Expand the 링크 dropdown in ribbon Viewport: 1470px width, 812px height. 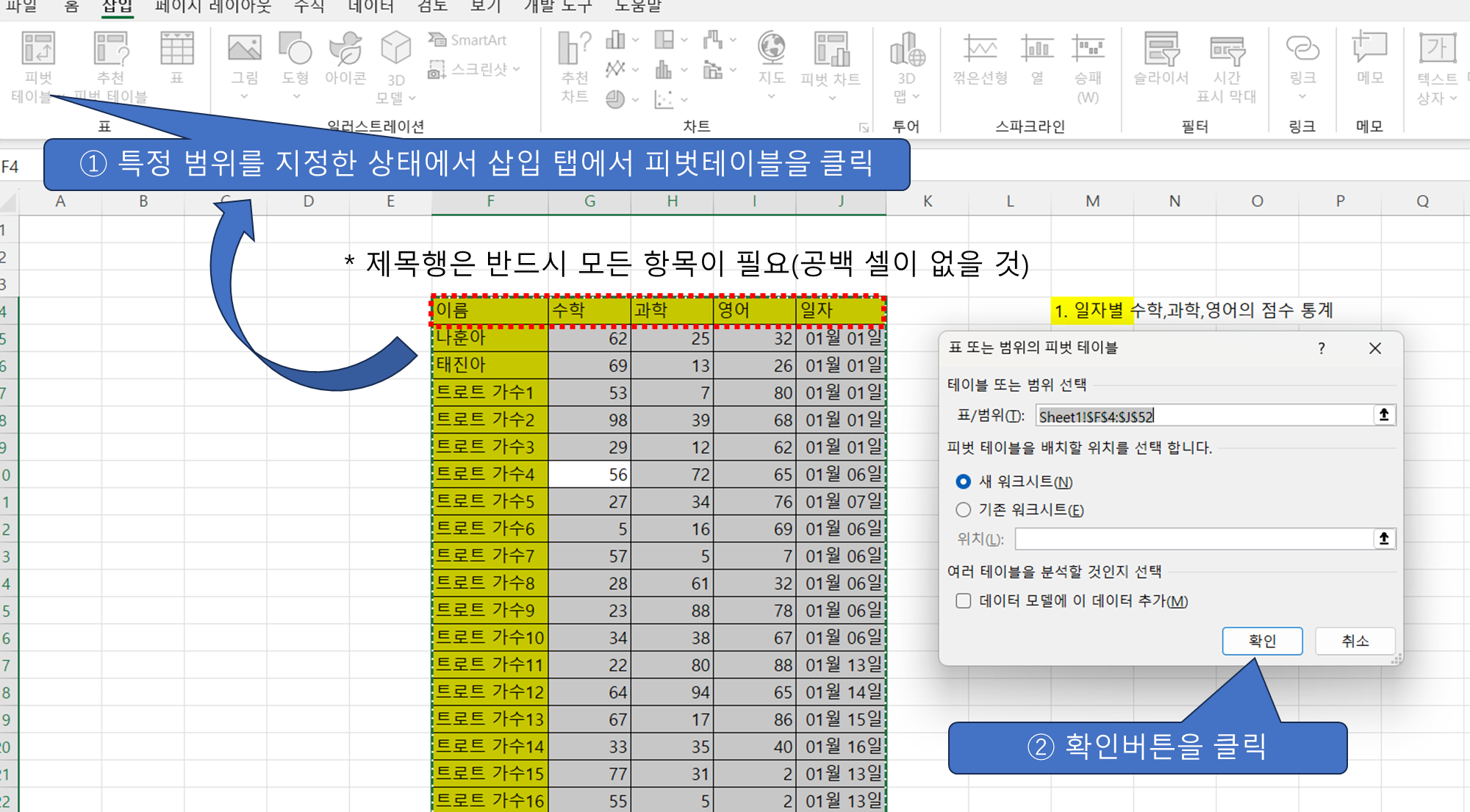click(1302, 96)
